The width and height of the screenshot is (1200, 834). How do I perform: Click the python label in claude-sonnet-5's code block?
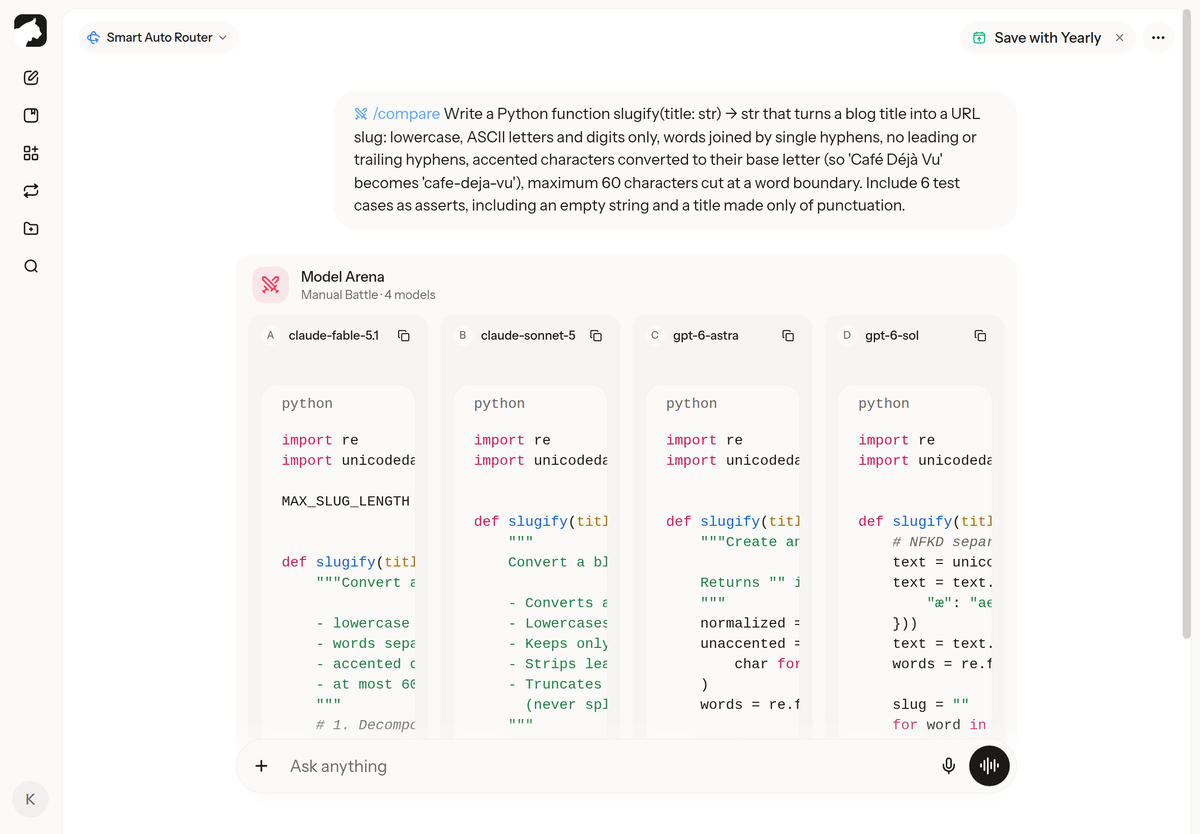pyautogui.click(x=499, y=404)
